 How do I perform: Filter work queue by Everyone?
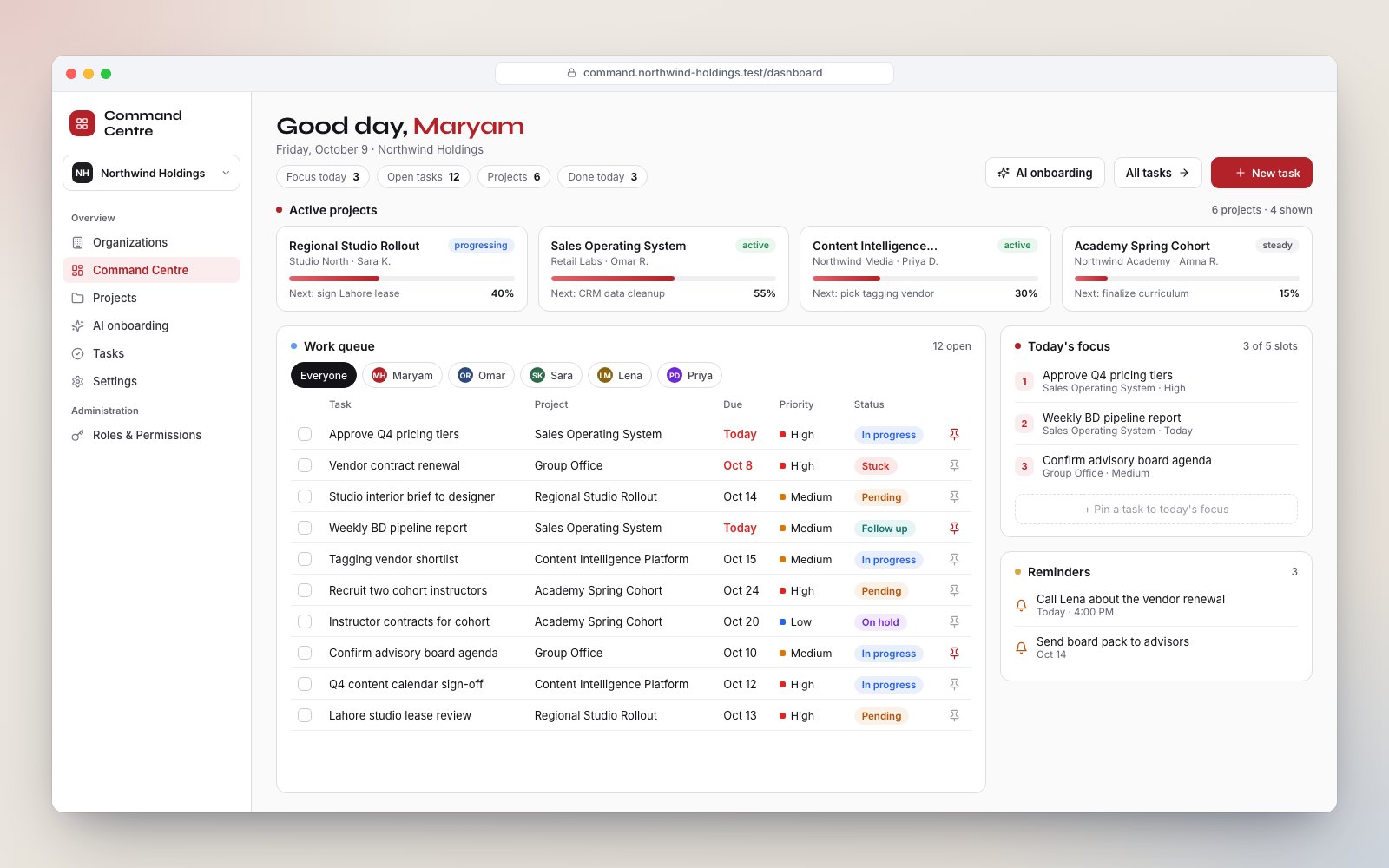pyautogui.click(x=323, y=375)
